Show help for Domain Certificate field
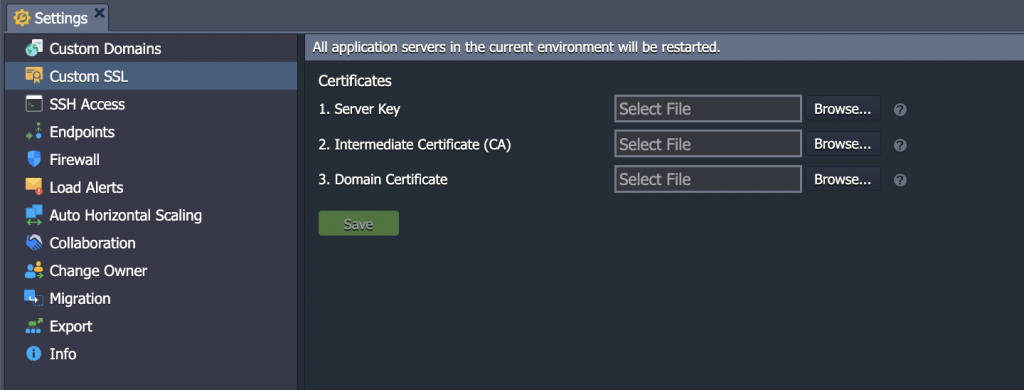 [900, 180]
